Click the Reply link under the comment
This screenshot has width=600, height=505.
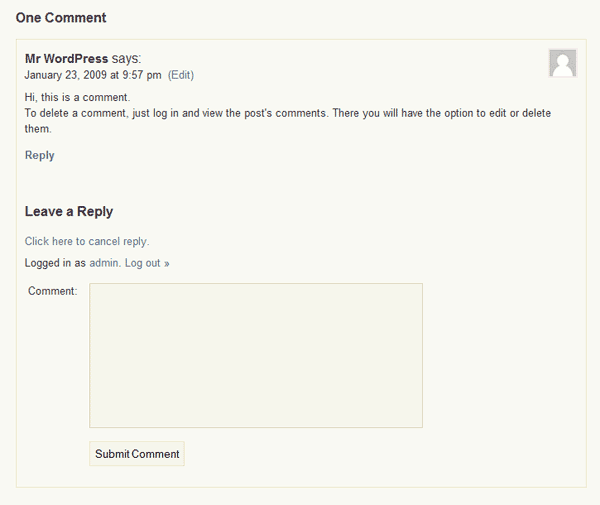pos(39,155)
